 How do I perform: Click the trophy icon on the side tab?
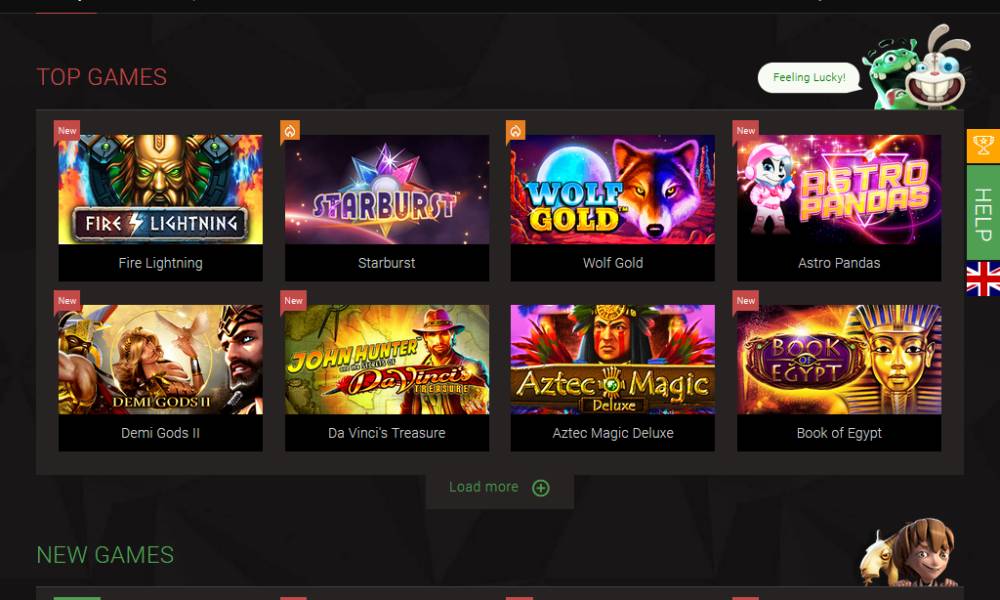tap(983, 146)
